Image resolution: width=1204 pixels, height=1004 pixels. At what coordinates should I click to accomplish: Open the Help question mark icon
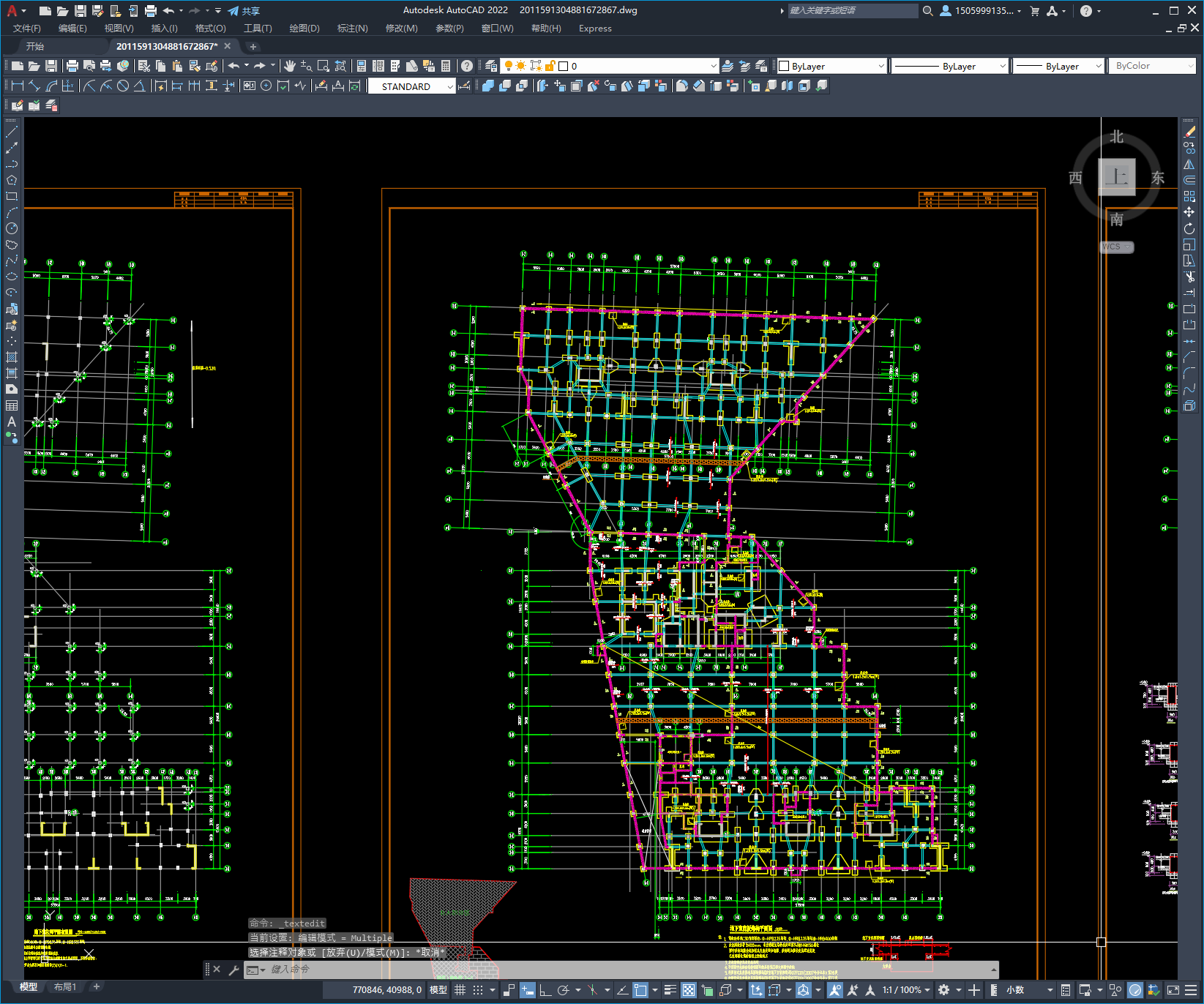(x=1086, y=10)
